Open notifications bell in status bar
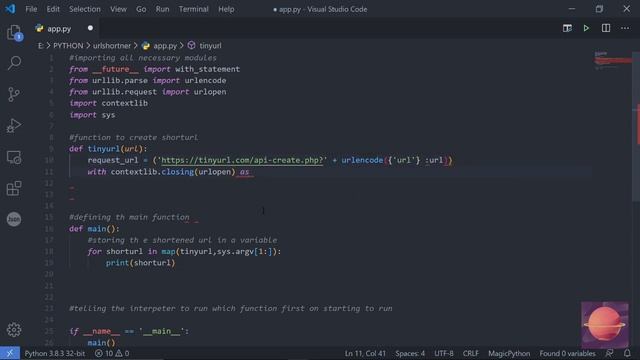Image resolution: width=640 pixels, height=360 pixels. (627, 353)
